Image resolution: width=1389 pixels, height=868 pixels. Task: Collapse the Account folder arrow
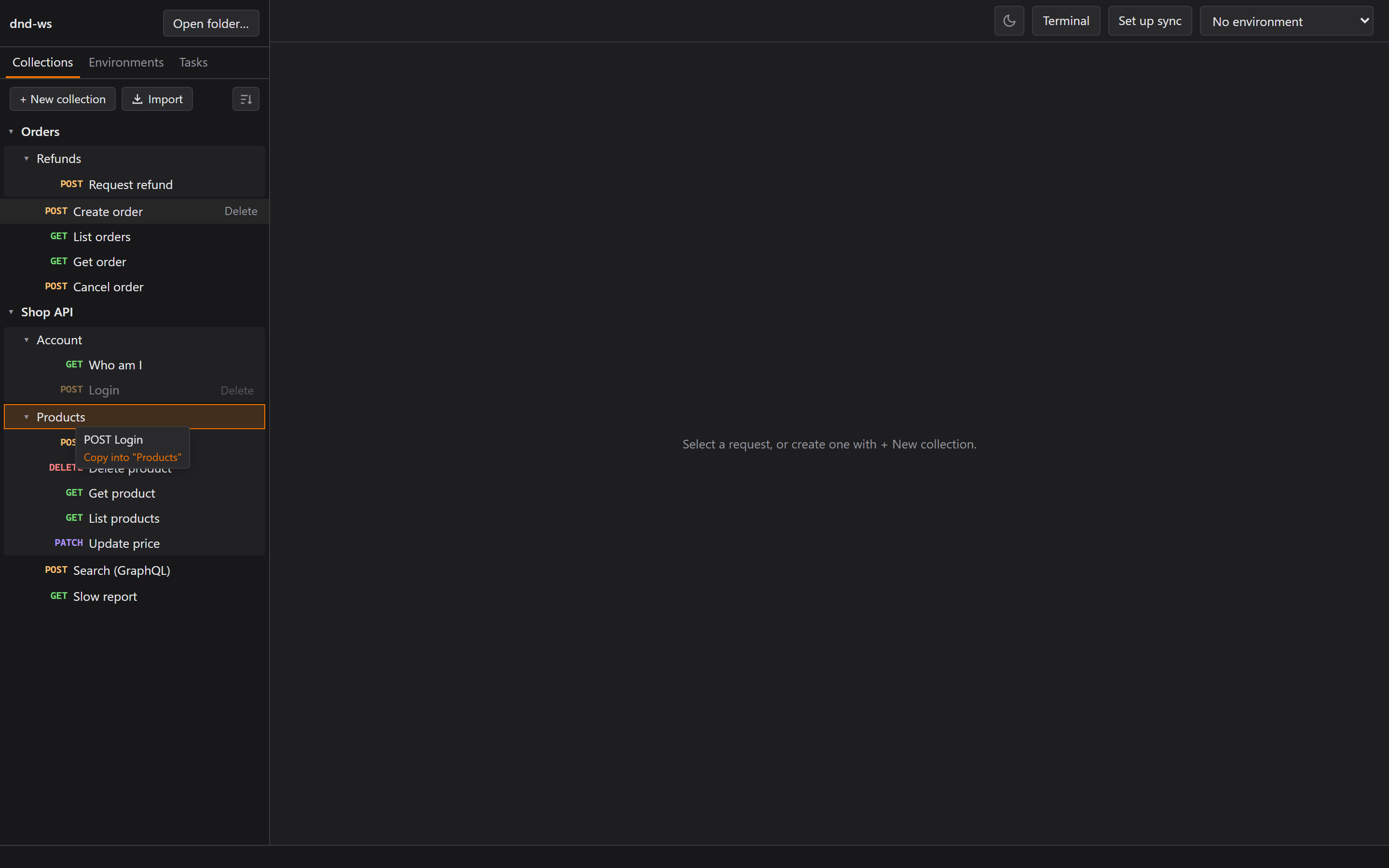point(27,340)
